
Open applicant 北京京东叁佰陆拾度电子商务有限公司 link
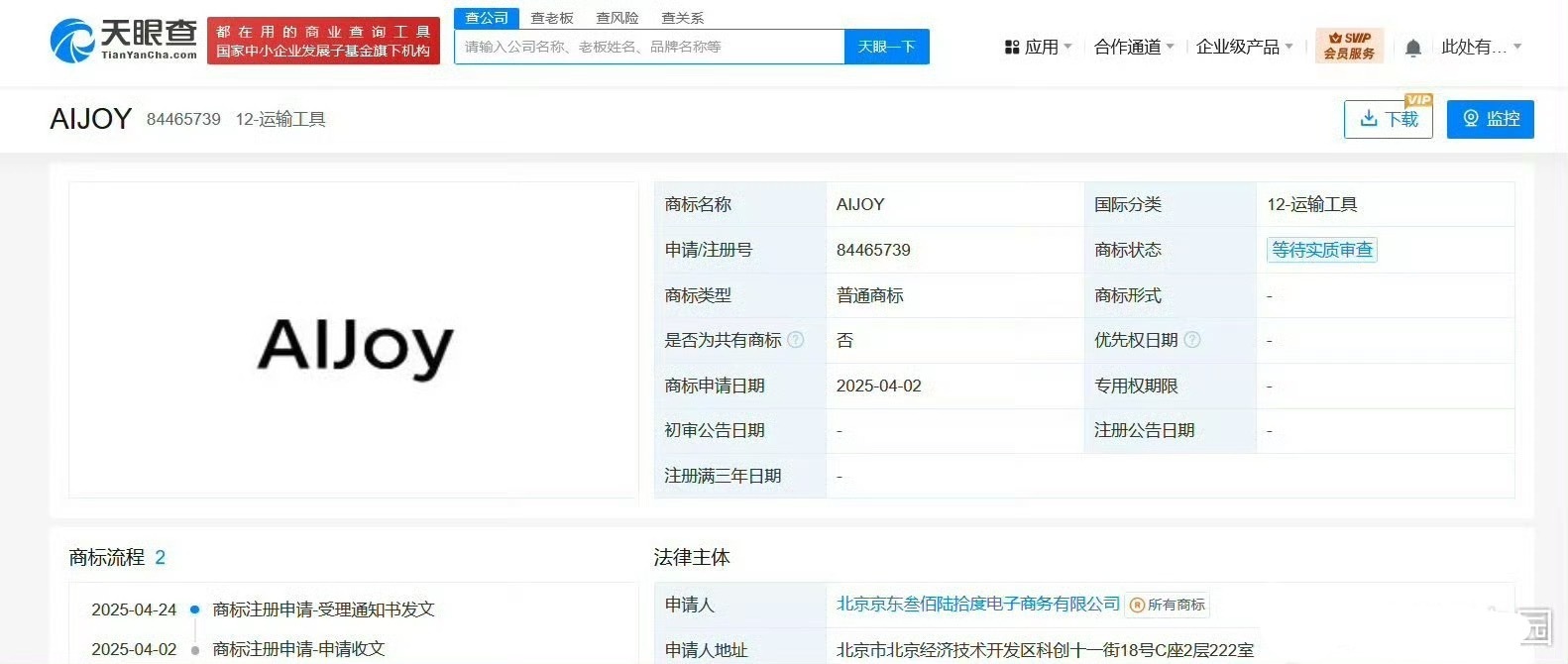(978, 604)
